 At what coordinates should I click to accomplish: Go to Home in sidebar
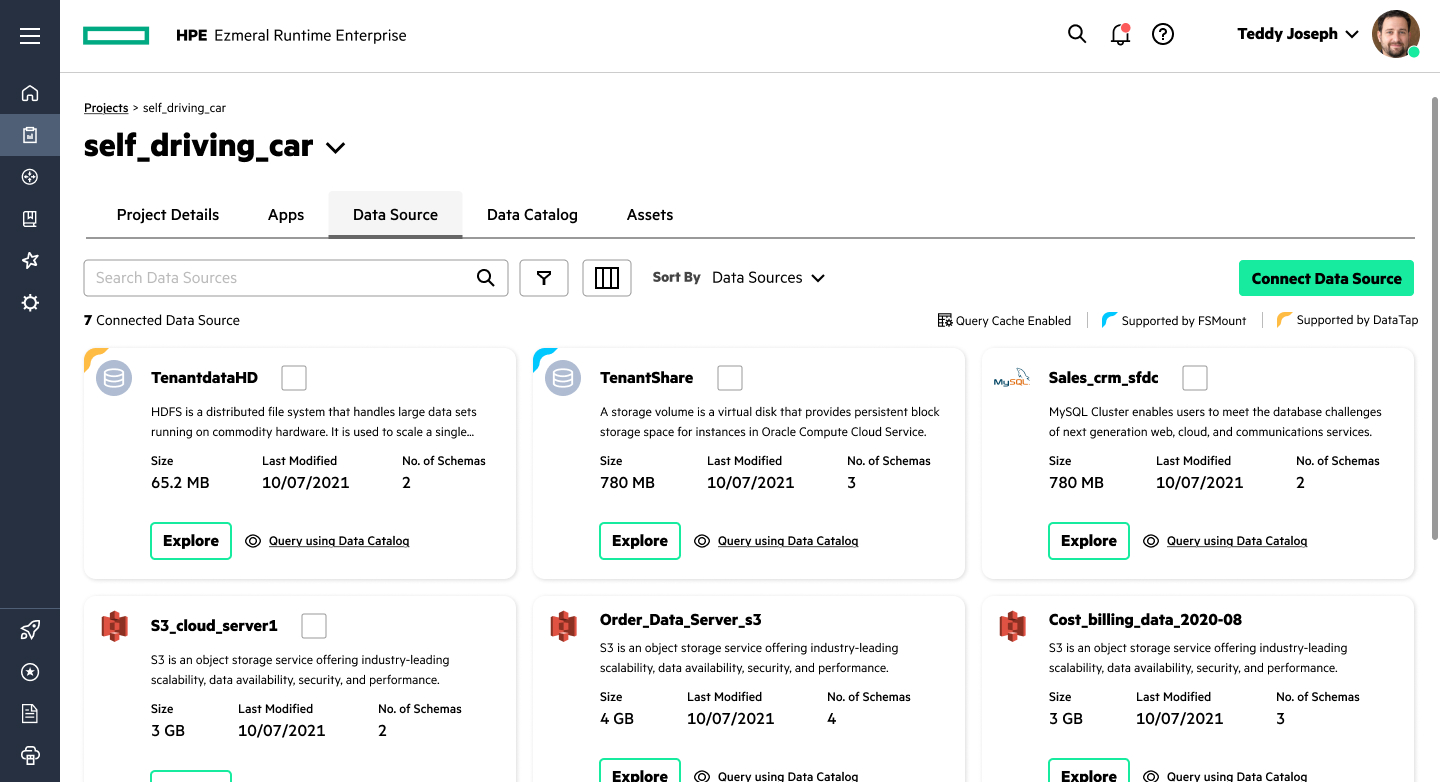pyautogui.click(x=30, y=93)
